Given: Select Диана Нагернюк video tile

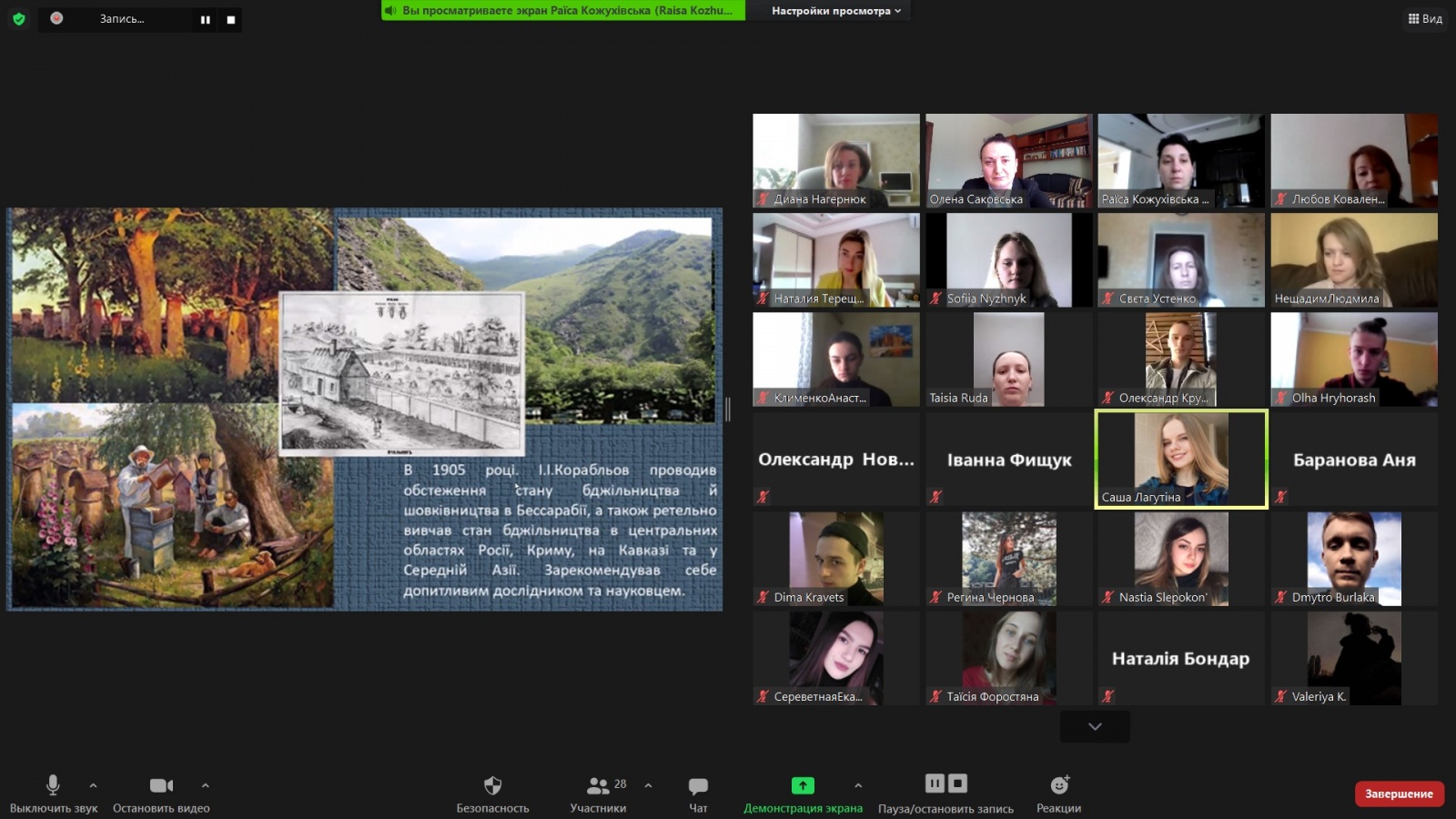Looking at the screenshot, I should (836, 160).
